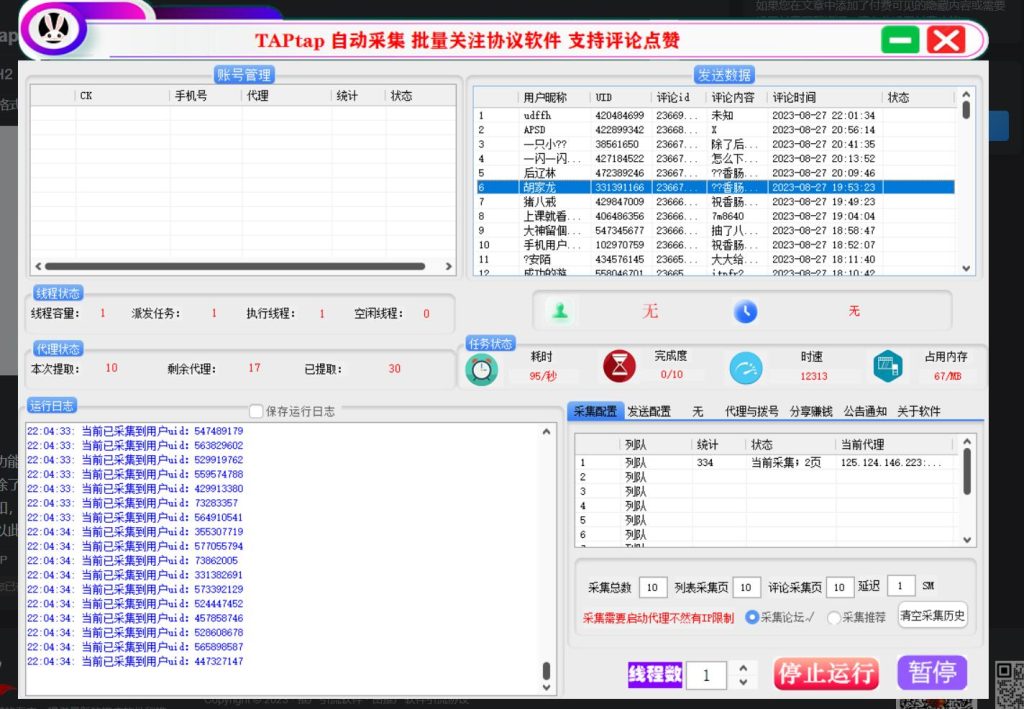The image size is (1024, 709).
Task: Click the down arrow of the 发送数据 scrollbar
Action: [x=965, y=269]
